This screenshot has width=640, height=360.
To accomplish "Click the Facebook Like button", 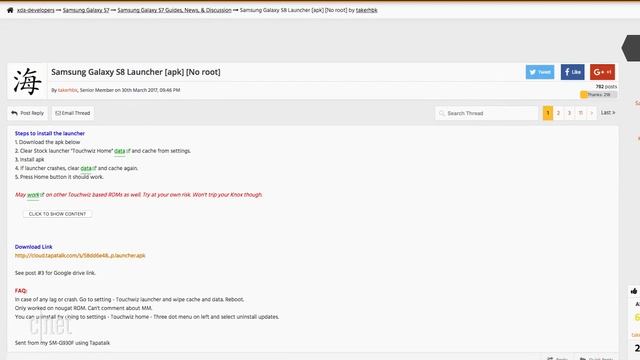I will (x=572, y=72).
